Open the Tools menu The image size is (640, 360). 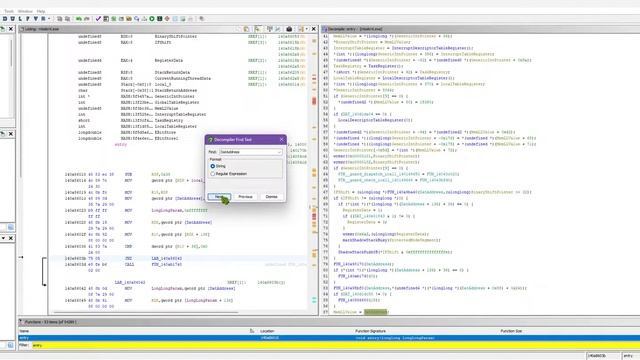click(9, 11)
